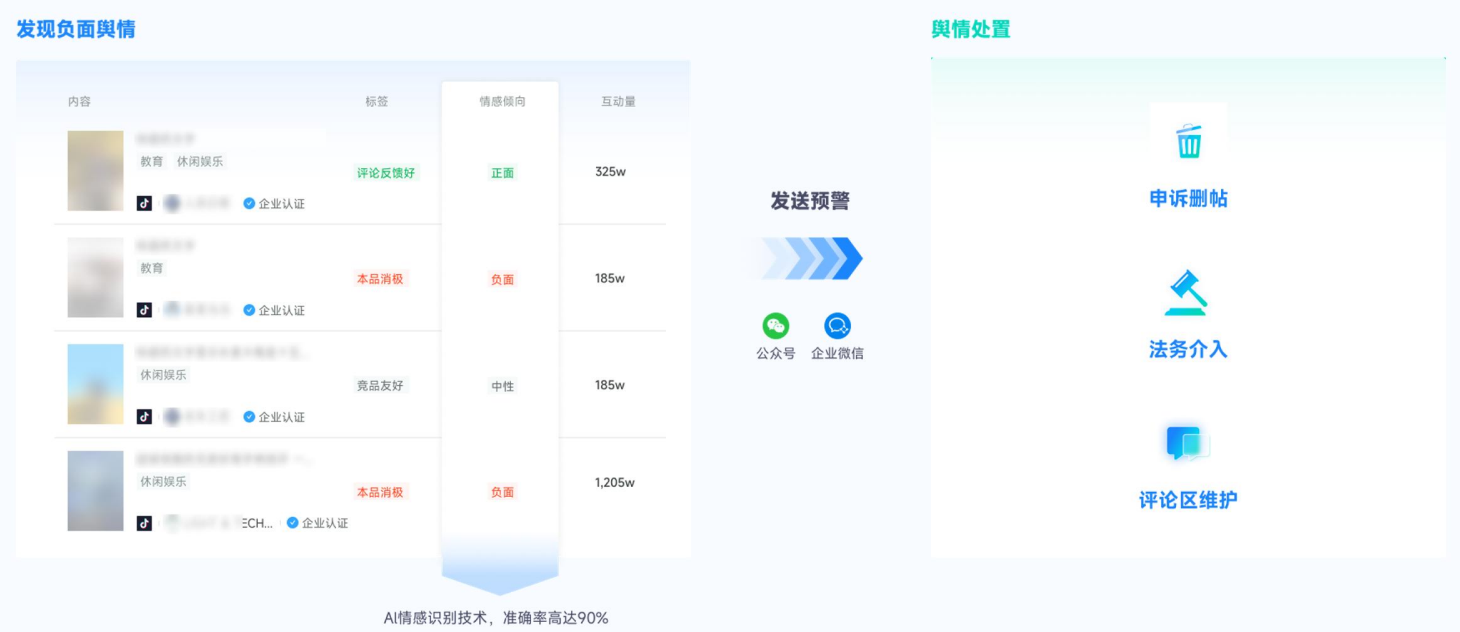Click the 325w interaction value
1460x632 pixels.
click(x=610, y=172)
